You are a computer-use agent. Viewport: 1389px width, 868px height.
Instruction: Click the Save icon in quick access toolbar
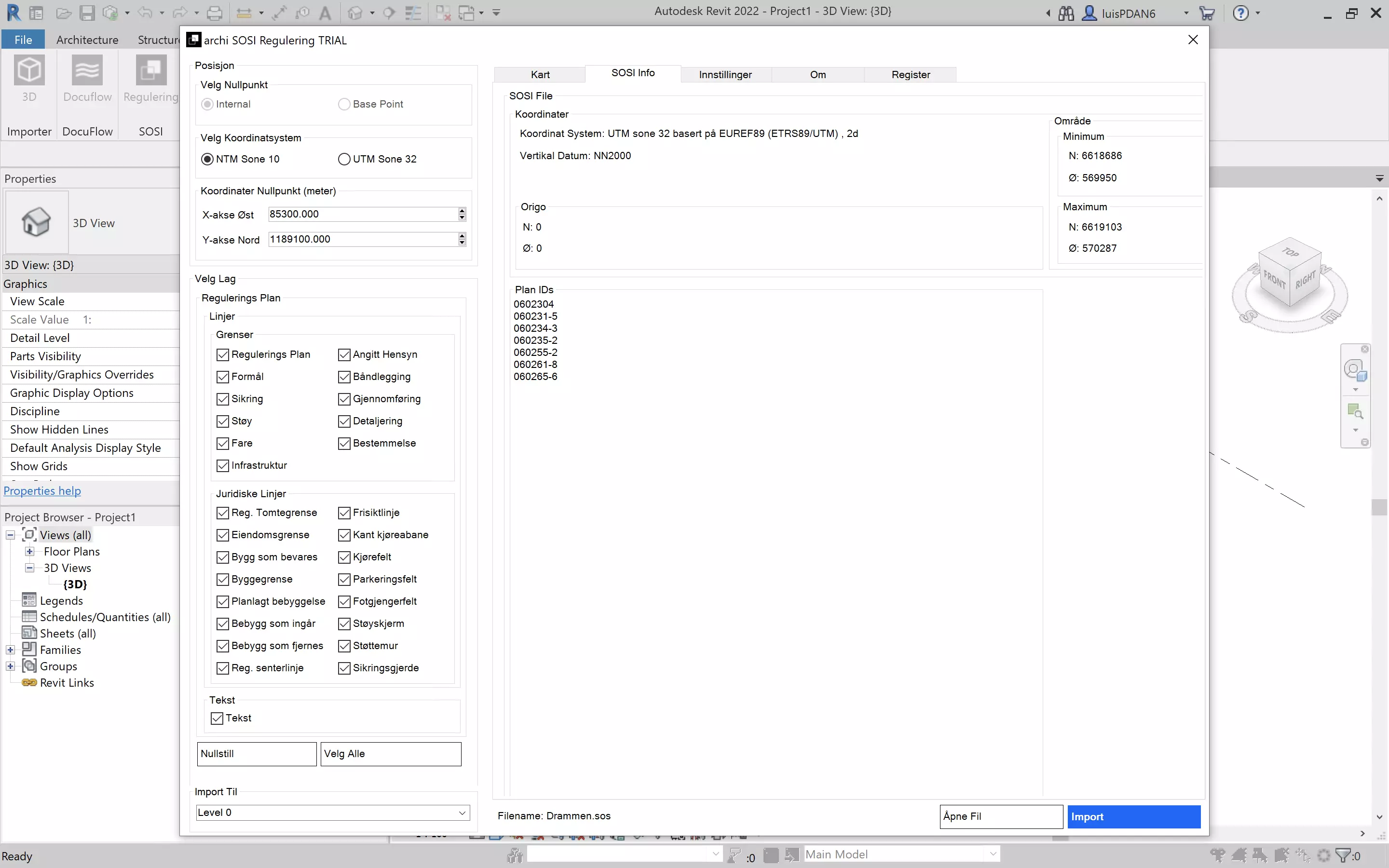pyautogui.click(x=87, y=13)
